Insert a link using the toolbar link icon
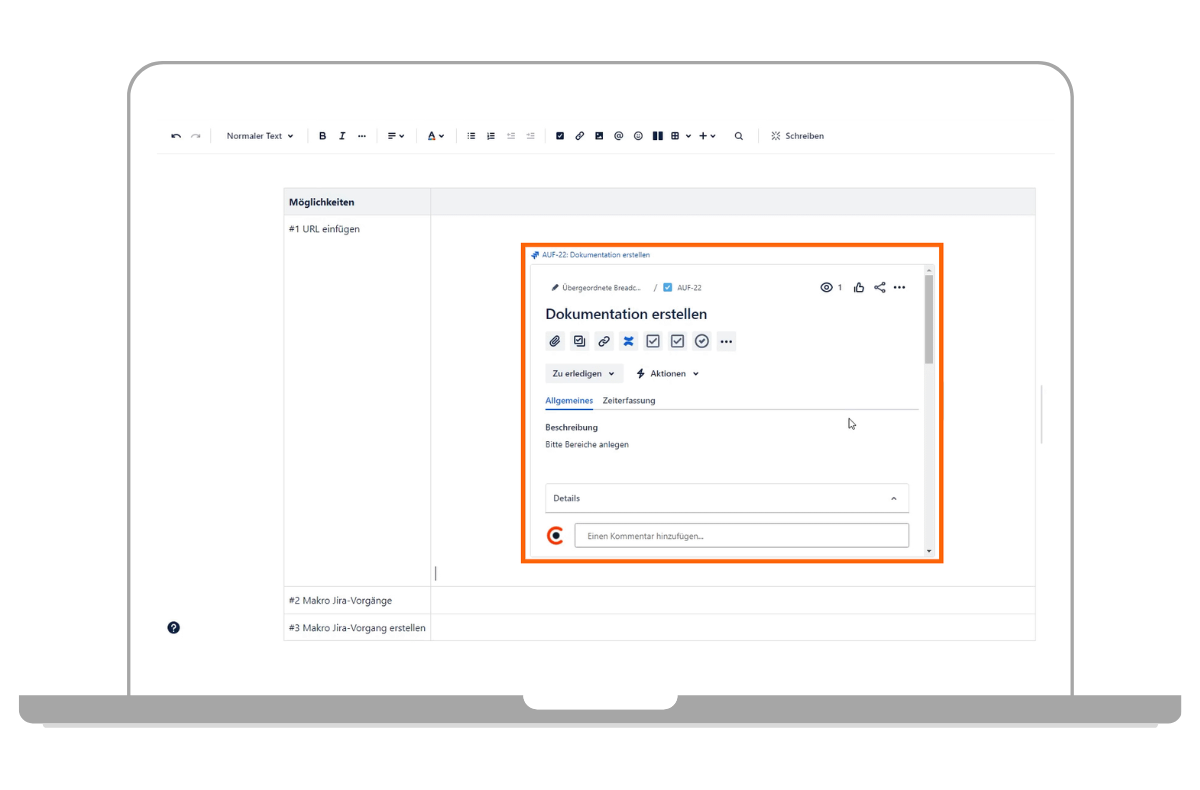Image resolution: width=1200 pixels, height=790 pixels. pos(579,136)
